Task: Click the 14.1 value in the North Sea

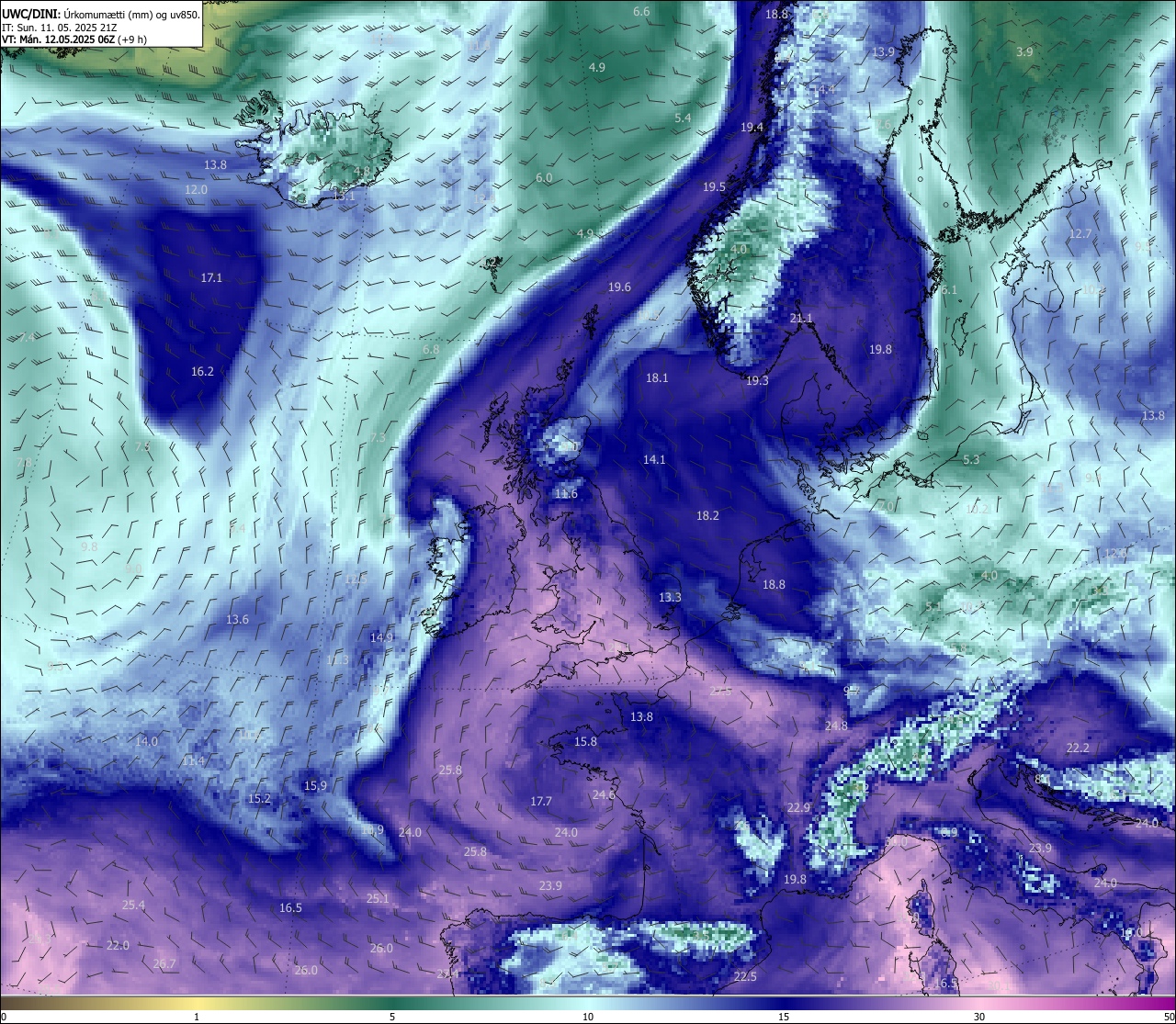Action: (x=654, y=460)
